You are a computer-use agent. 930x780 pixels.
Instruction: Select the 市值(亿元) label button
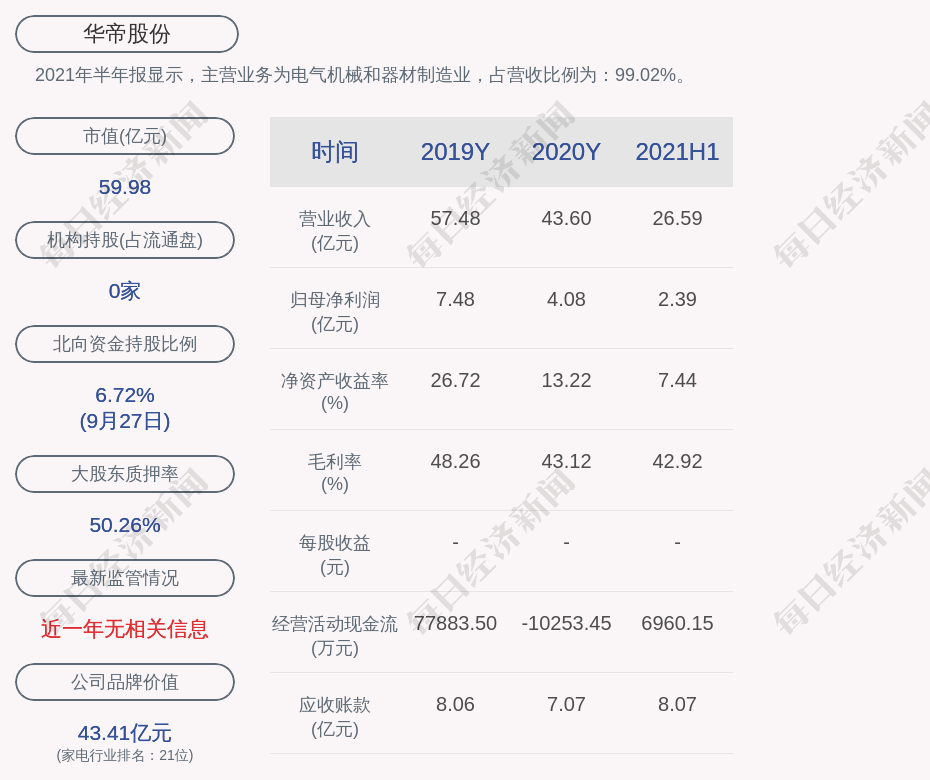click(125, 136)
